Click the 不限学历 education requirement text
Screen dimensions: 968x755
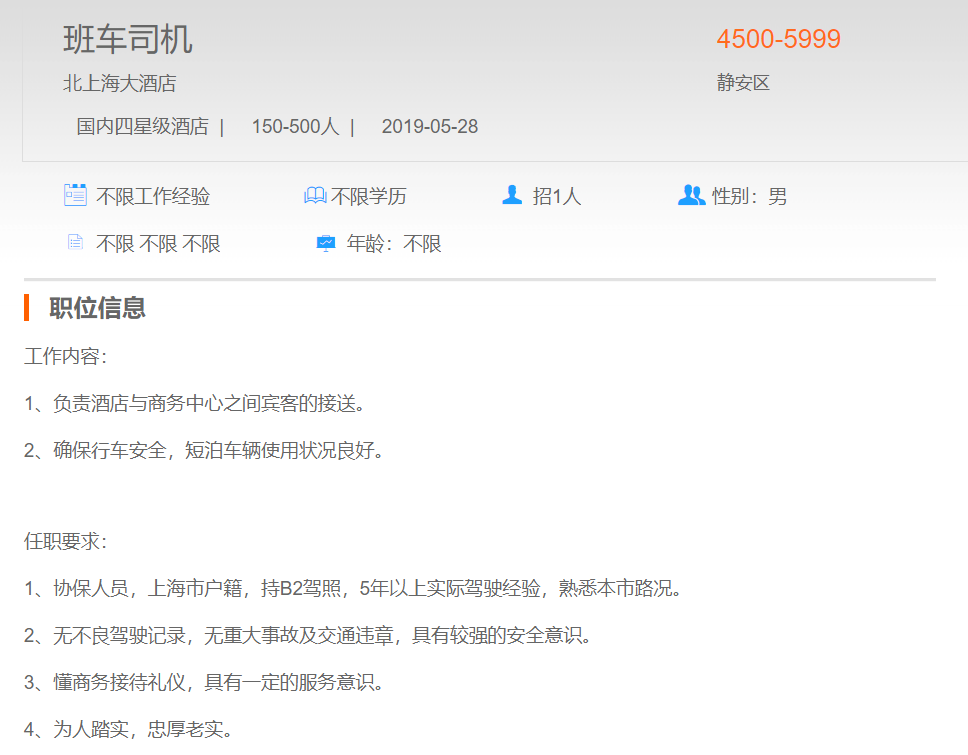point(369,197)
